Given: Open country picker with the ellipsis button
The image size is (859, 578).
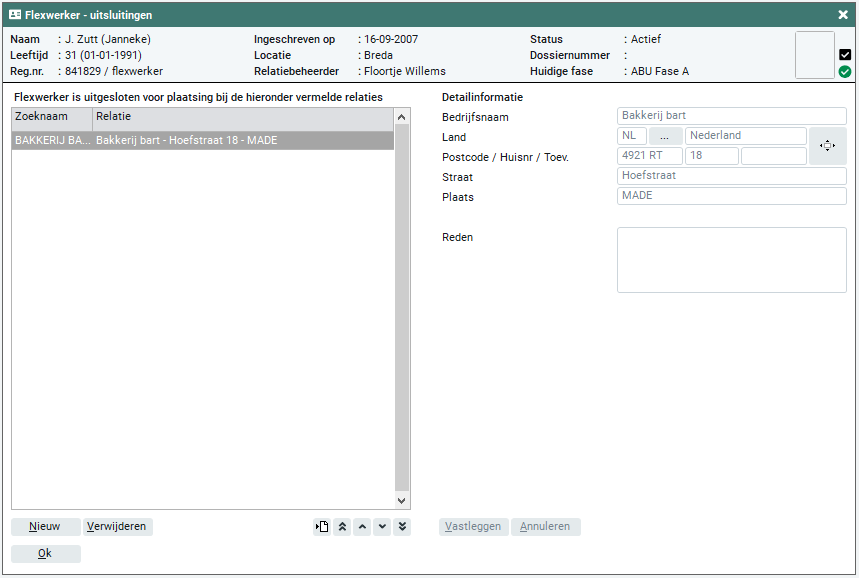Looking at the screenshot, I should coord(665,136).
